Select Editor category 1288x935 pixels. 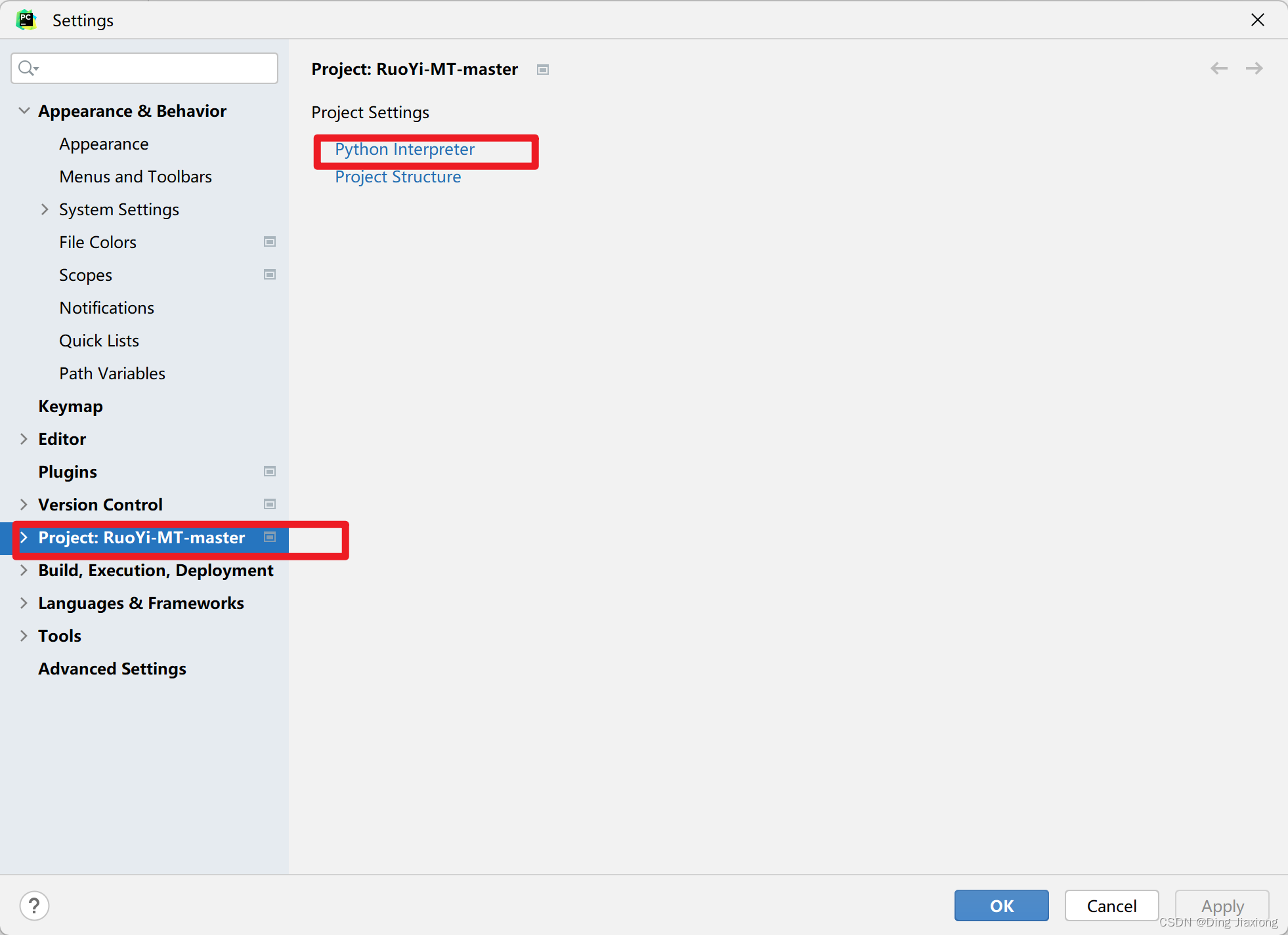click(62, 439)
